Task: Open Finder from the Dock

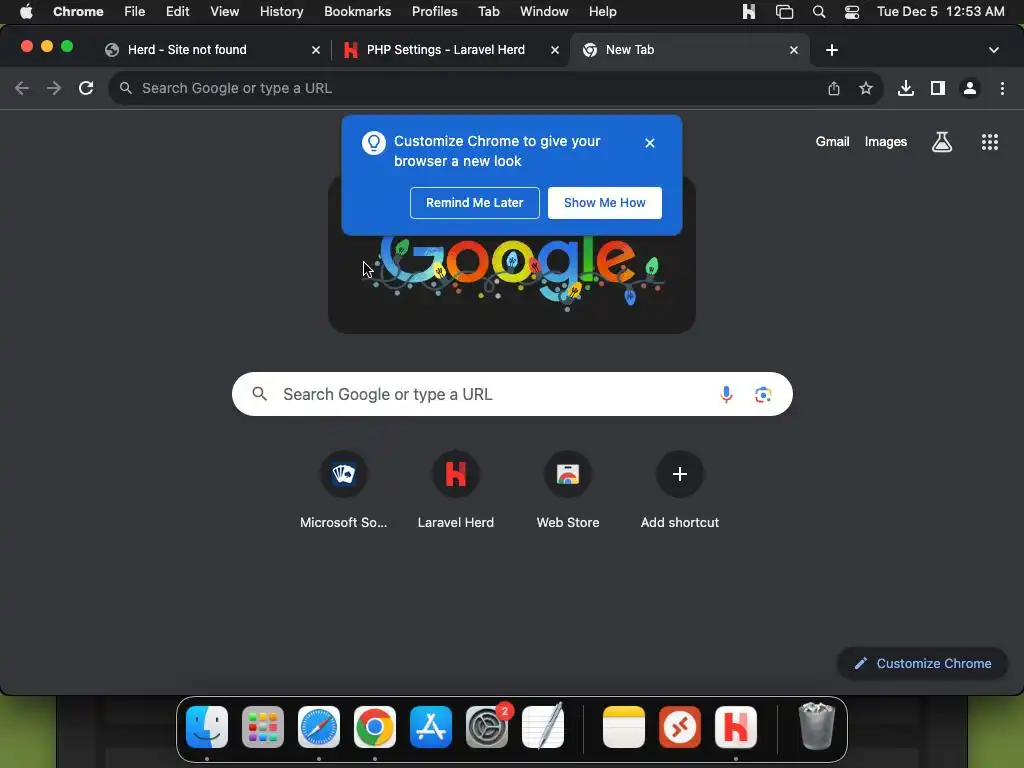Action: (207, 727)
